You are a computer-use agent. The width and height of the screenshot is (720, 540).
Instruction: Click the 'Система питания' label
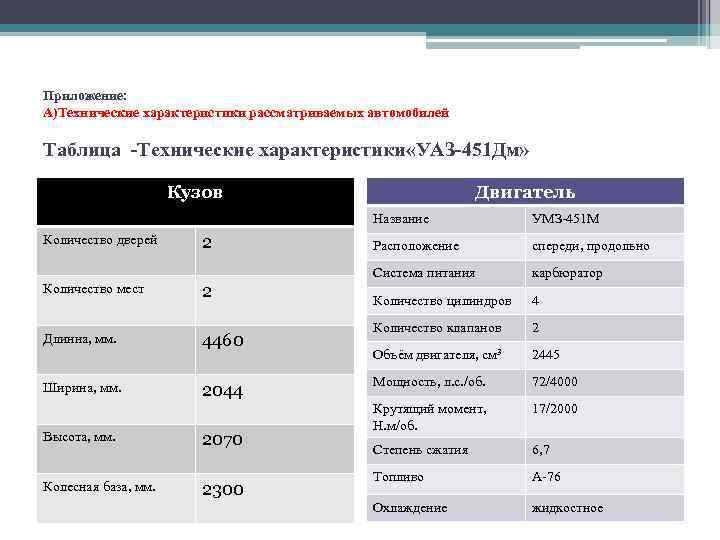(x=424, y=273)
